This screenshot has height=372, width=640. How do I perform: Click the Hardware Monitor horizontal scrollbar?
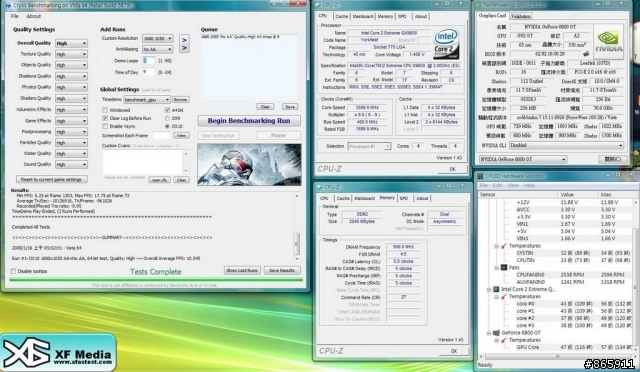tap(557, 357)
